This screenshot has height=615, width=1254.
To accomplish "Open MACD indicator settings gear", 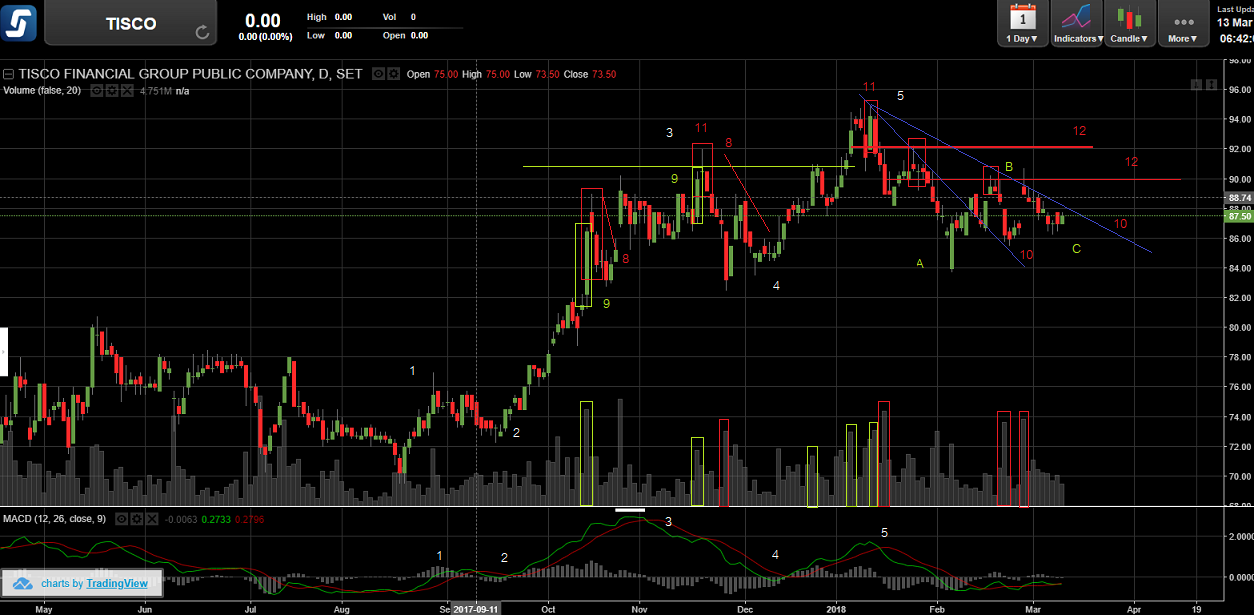I will coord(137,519).
